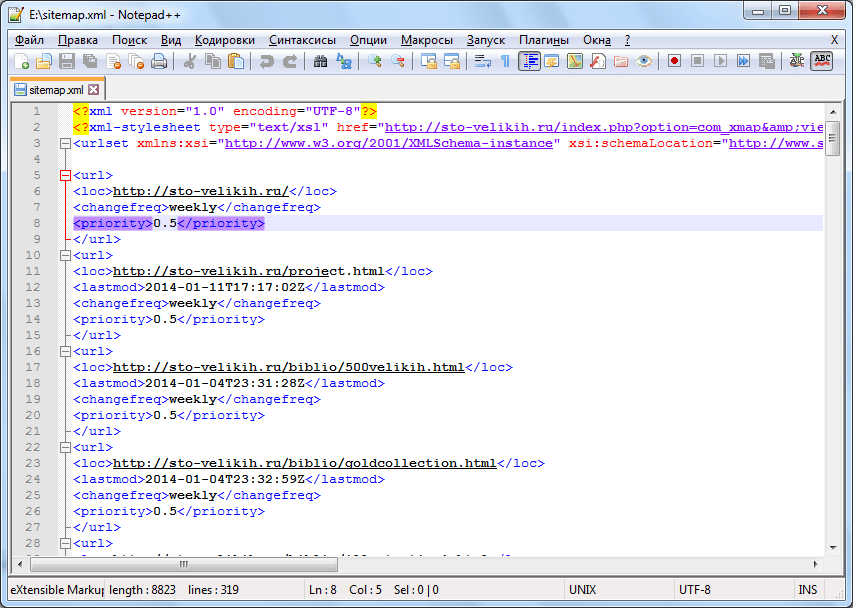This screenshot has width=853, height=608.
Task: Click the 500velikih.html URL on line 17
Action: coord(289,367)
